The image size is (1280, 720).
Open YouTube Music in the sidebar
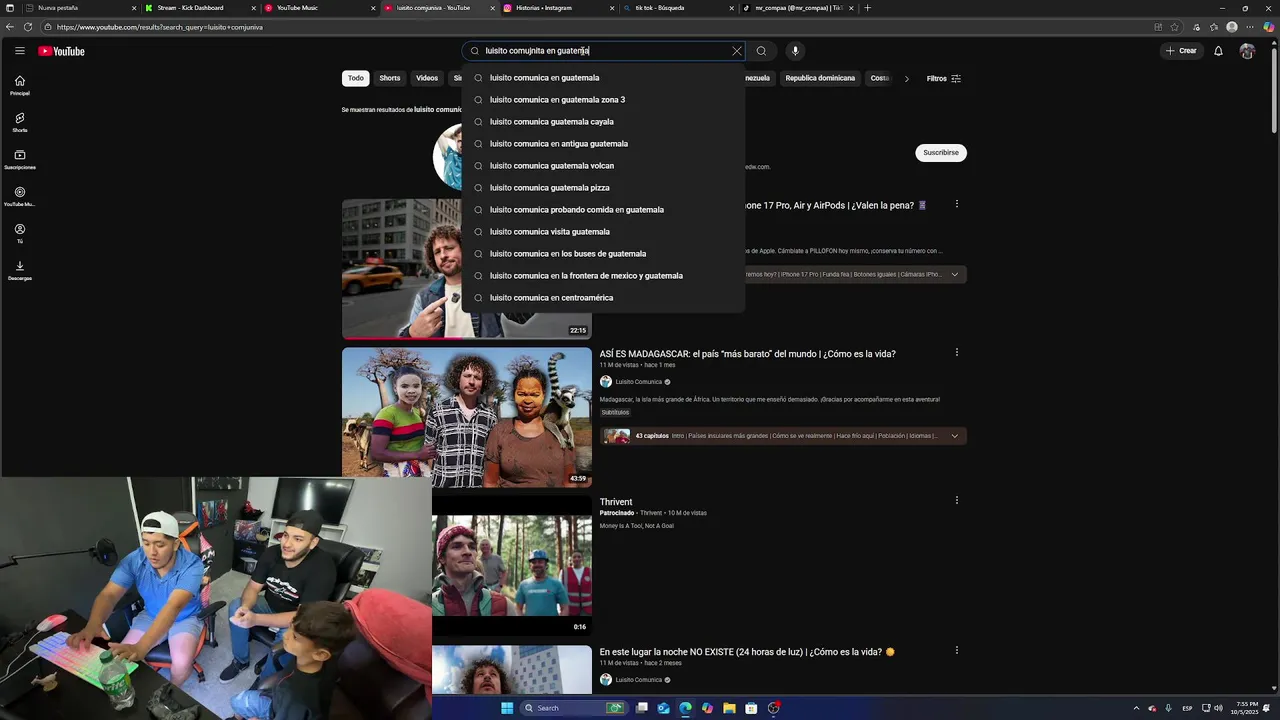[x=20, y=197]
